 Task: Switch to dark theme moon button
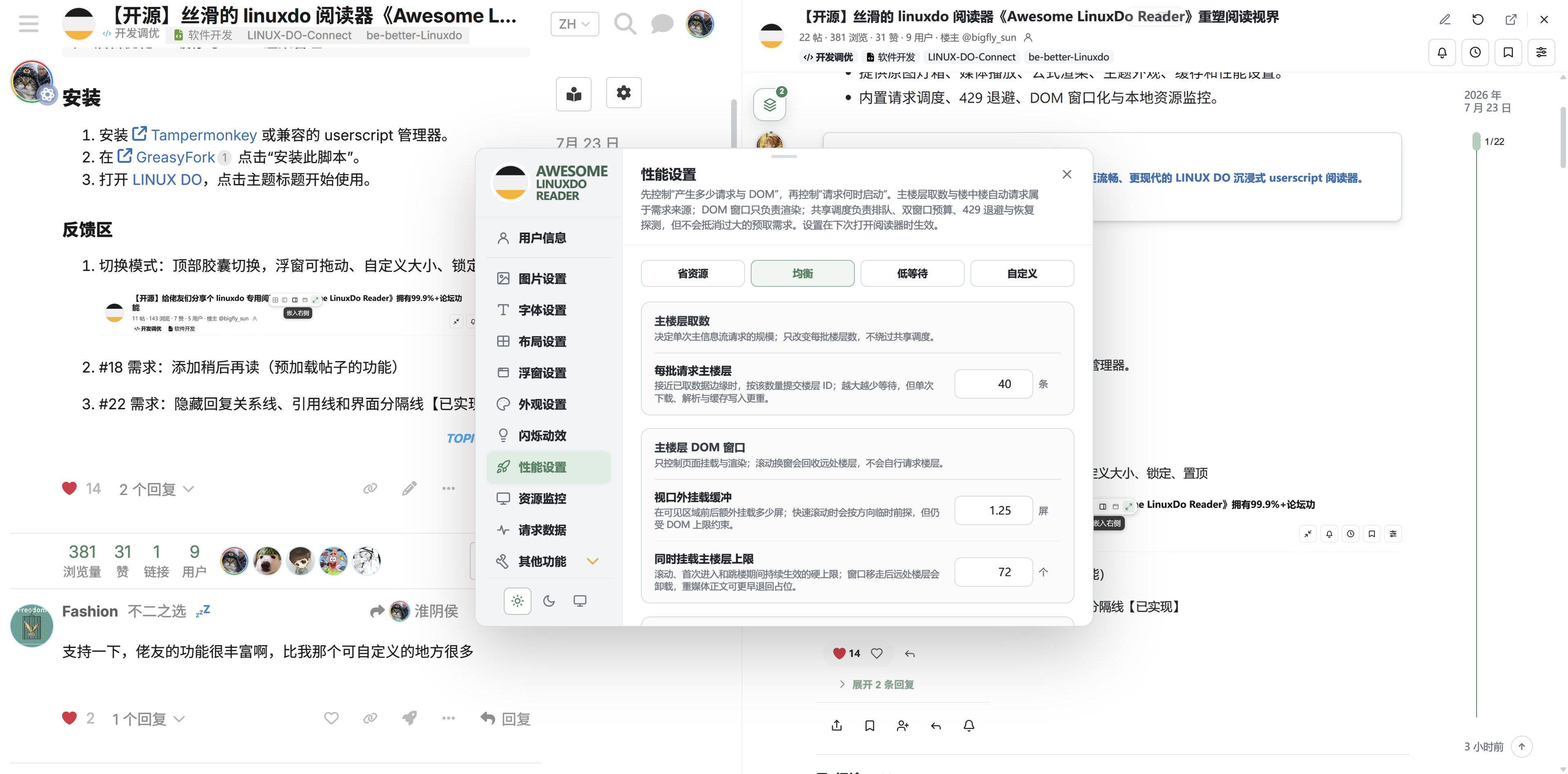coord(548,601)
